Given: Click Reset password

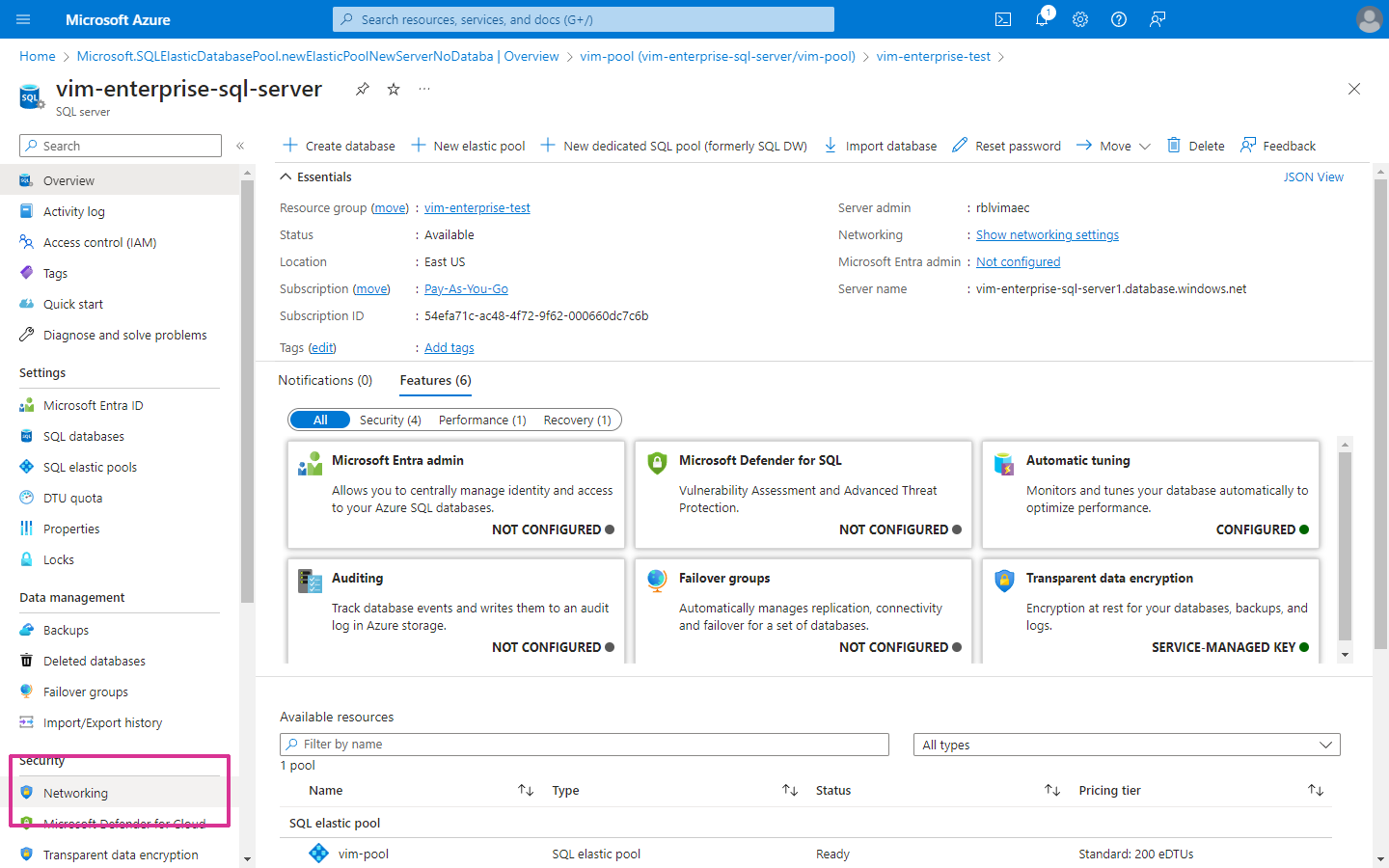Looking at the screenshot, I should coord(1006,146).
